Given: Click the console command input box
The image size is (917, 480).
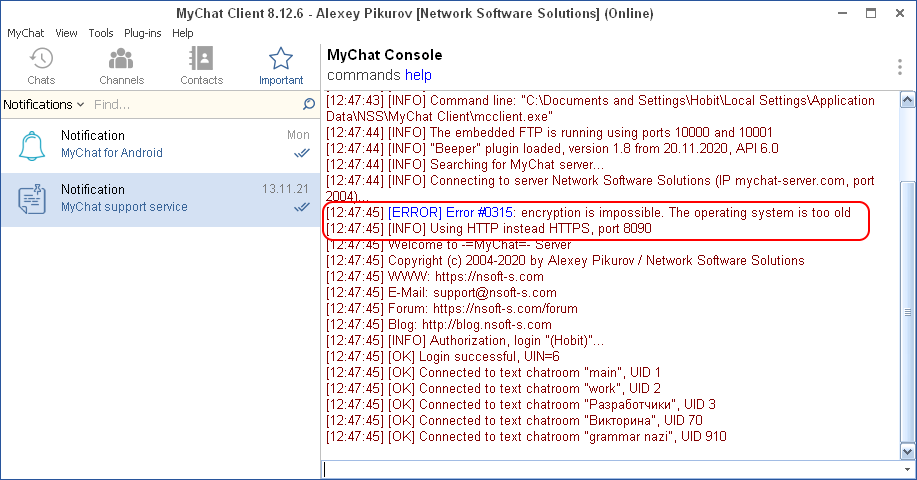Looking at the screenshot, I should (x=617, y=469).
